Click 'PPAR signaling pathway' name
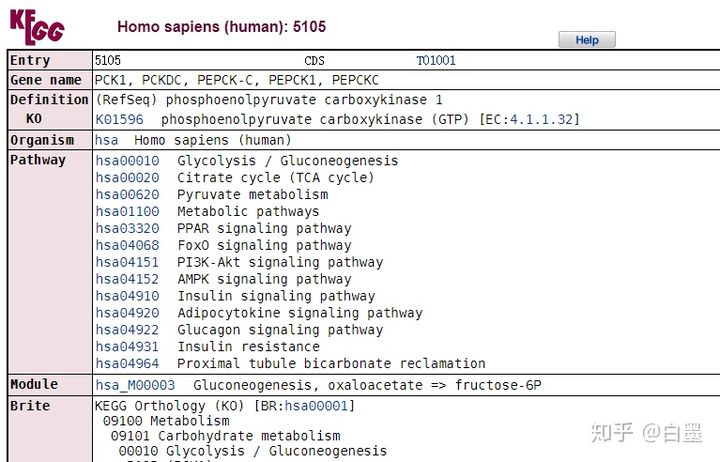The height and width of the screenshot is (462, 720). coord(264,228)
